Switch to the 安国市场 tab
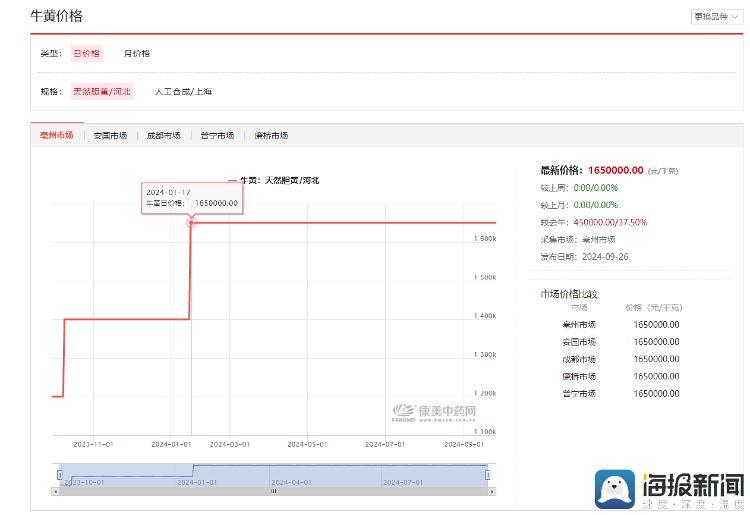Viewport: 750px width, 515px height. click(110, 135)
